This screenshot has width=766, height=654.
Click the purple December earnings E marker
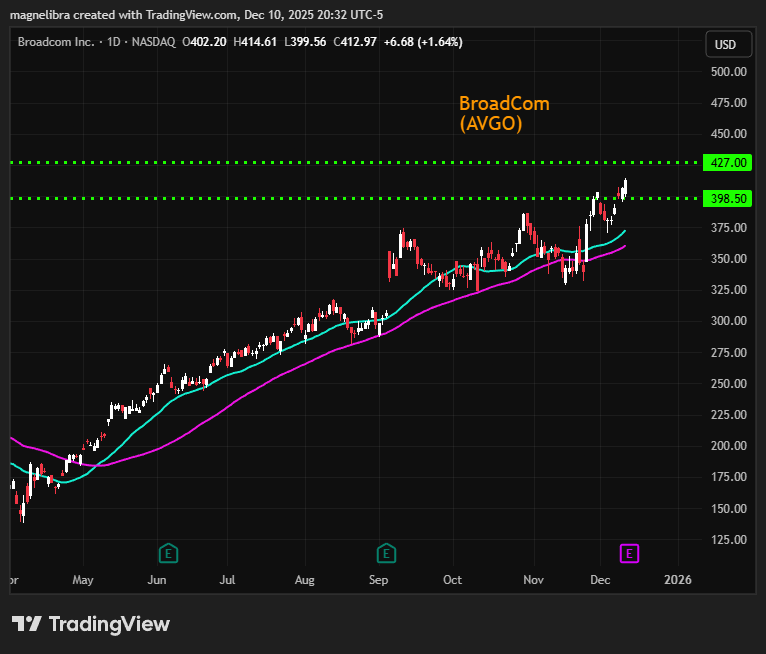629,553
